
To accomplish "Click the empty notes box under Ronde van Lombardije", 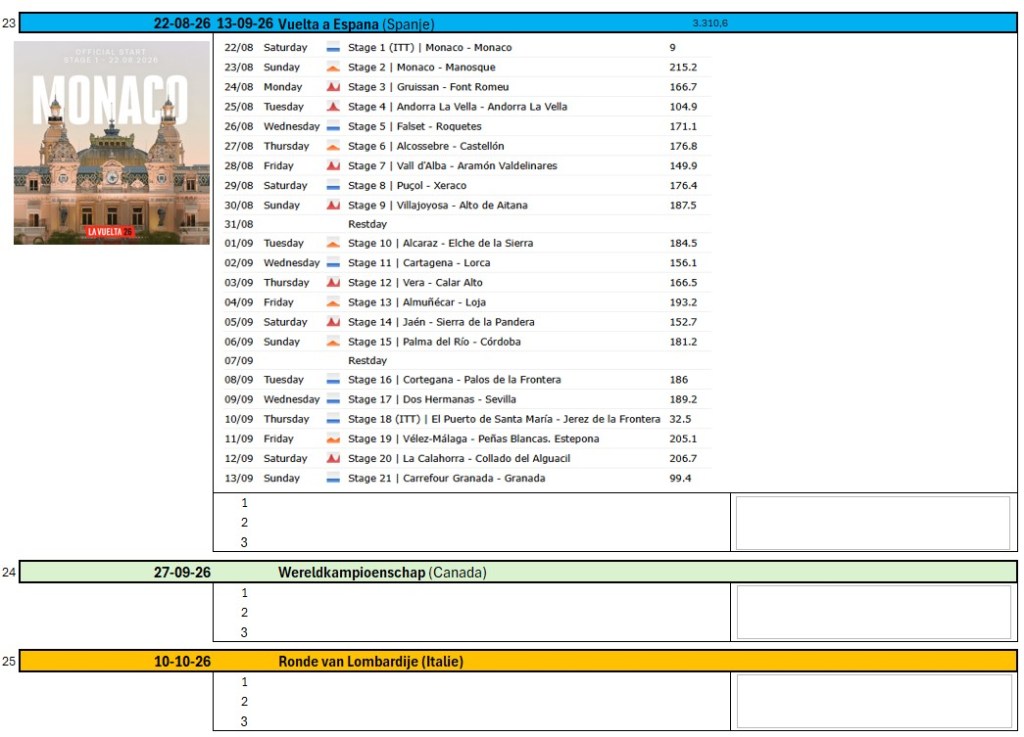I will [x=873, y=701].
